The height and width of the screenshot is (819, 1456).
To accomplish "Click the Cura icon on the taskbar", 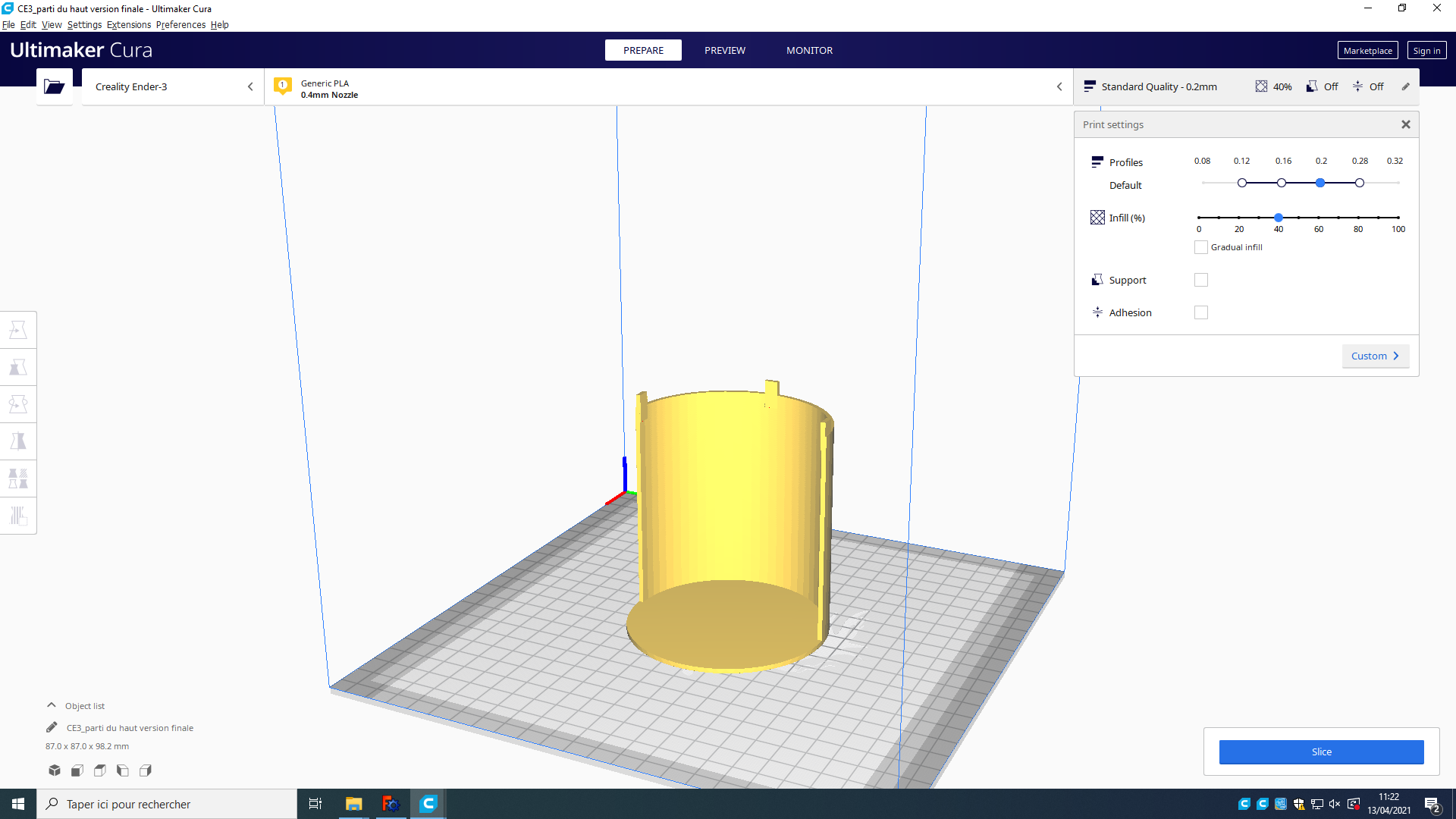I will tap(428, 804).
